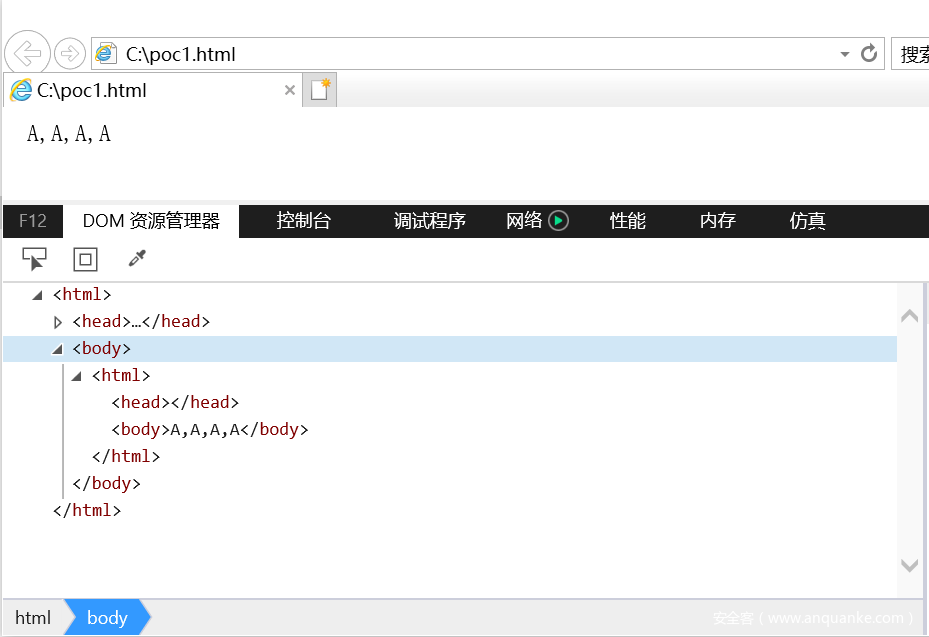Collapse the root html node
929x637 pixels.
(38, 295)
